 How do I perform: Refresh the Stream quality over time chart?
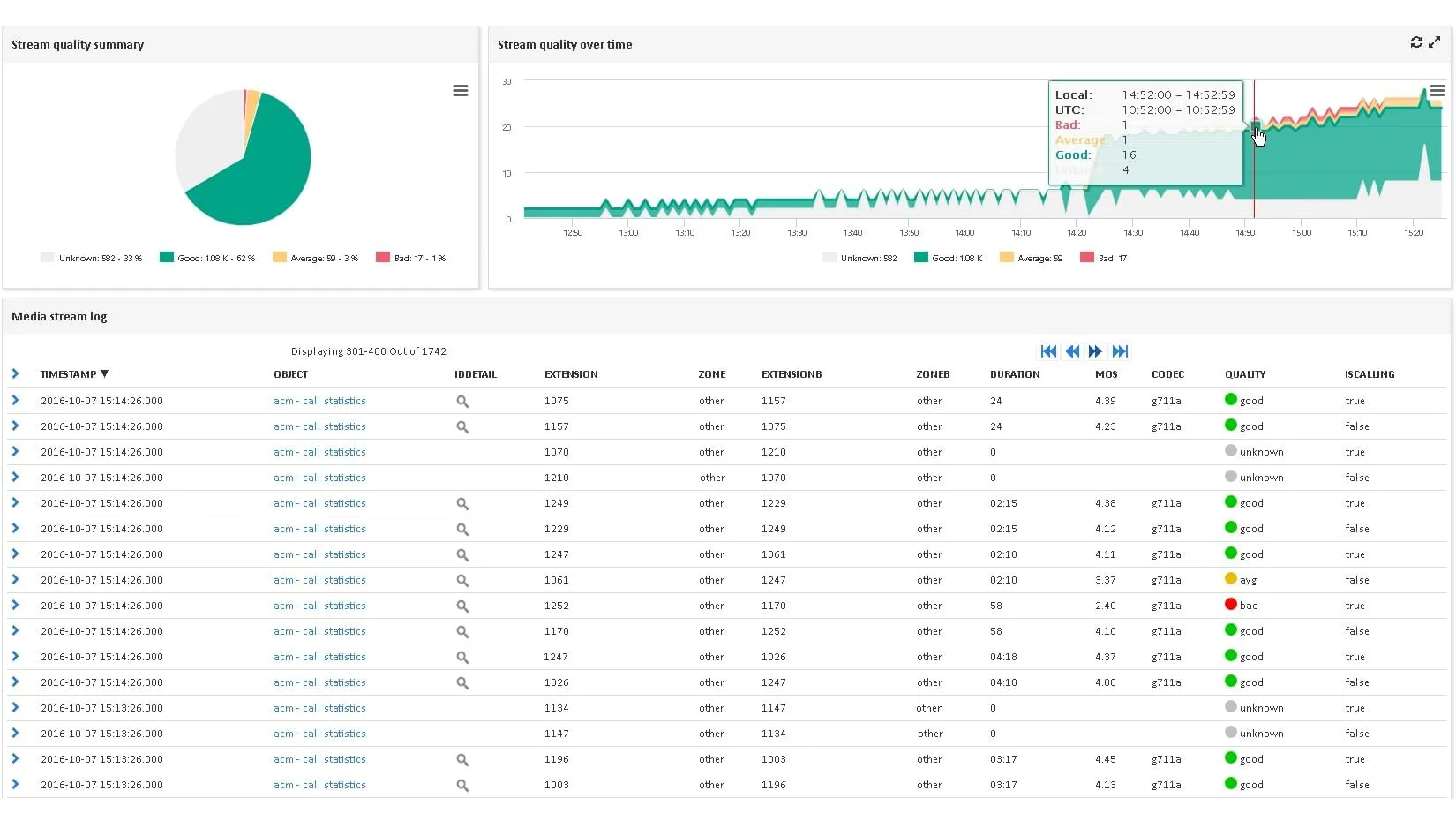pyautogui.click(x=1415, y=41)
